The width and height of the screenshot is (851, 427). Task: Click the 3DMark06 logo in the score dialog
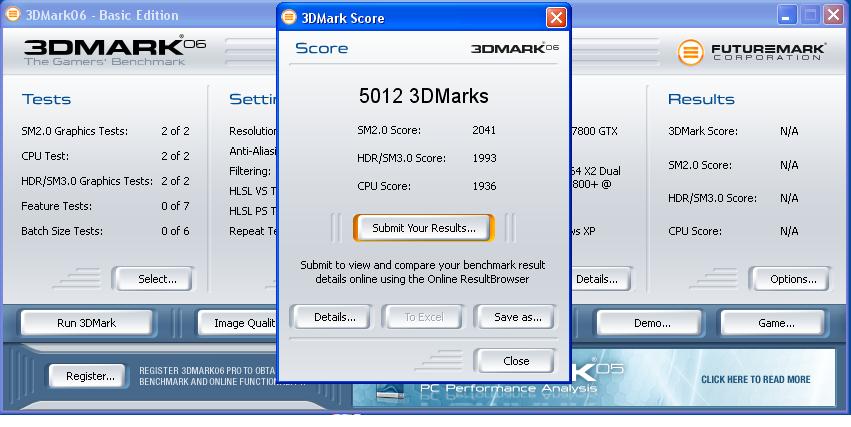tap(515, 48)
